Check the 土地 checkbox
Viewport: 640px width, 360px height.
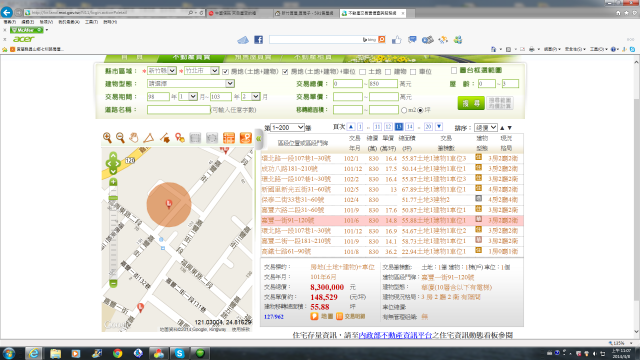coord(362,72)
